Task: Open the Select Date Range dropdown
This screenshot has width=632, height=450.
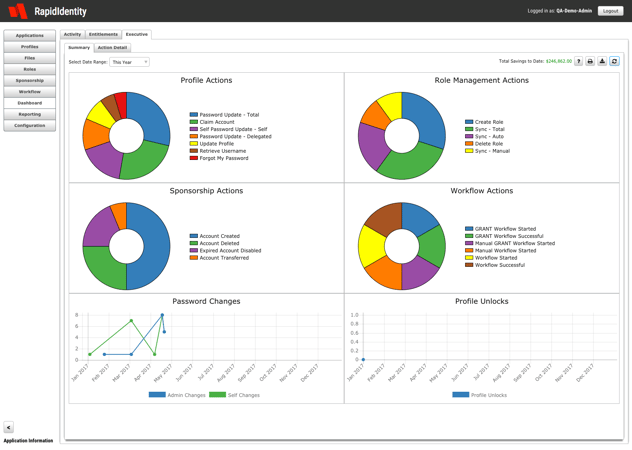Action: [x=129, y=62]
